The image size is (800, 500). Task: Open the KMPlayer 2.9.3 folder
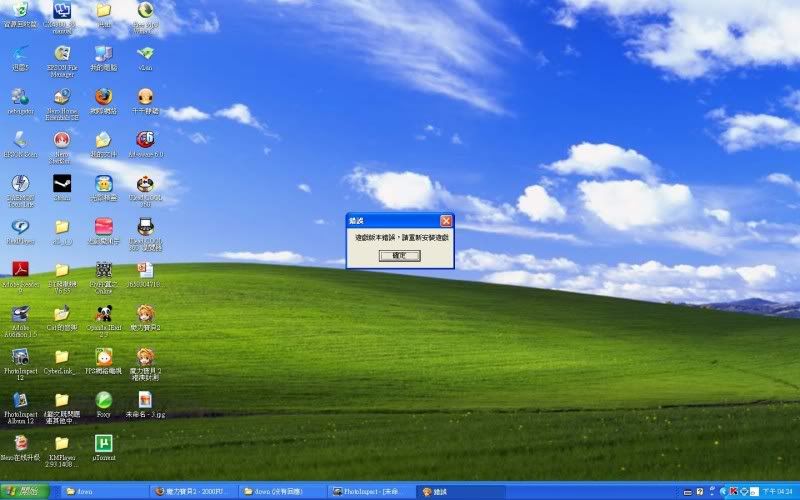(x=62, y=452)
